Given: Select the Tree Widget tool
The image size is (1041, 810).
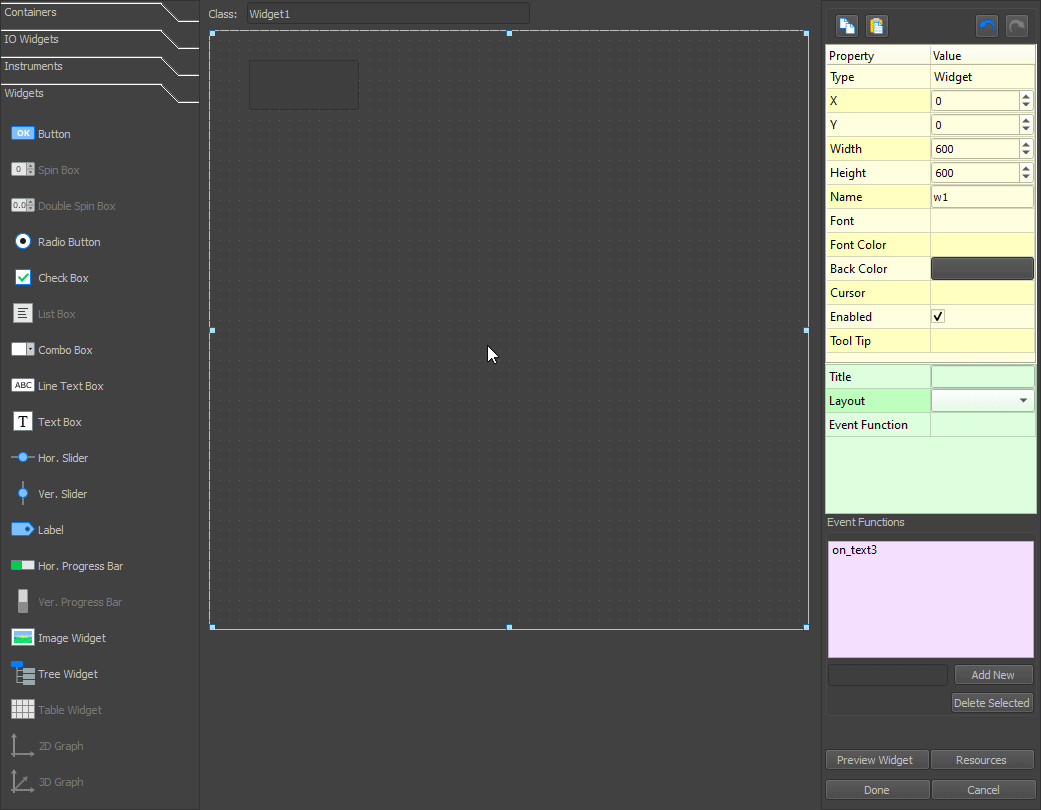Looking at the screenshot, I should coord(57,673).
